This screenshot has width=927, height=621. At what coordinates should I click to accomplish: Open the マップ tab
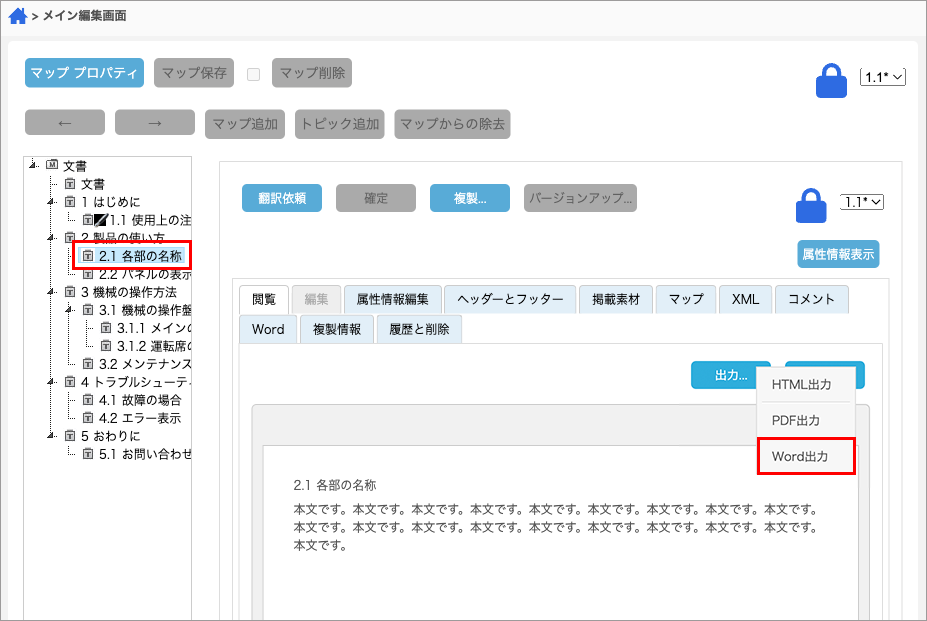tap(686, 299)
